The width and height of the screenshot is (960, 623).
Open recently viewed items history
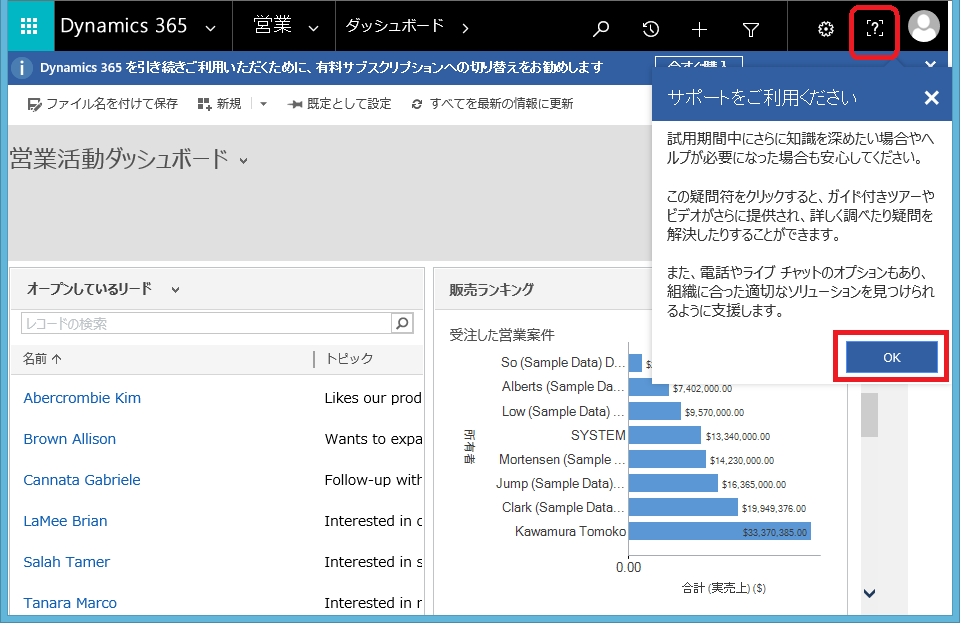pyautogui.click(x=650, y=28)
